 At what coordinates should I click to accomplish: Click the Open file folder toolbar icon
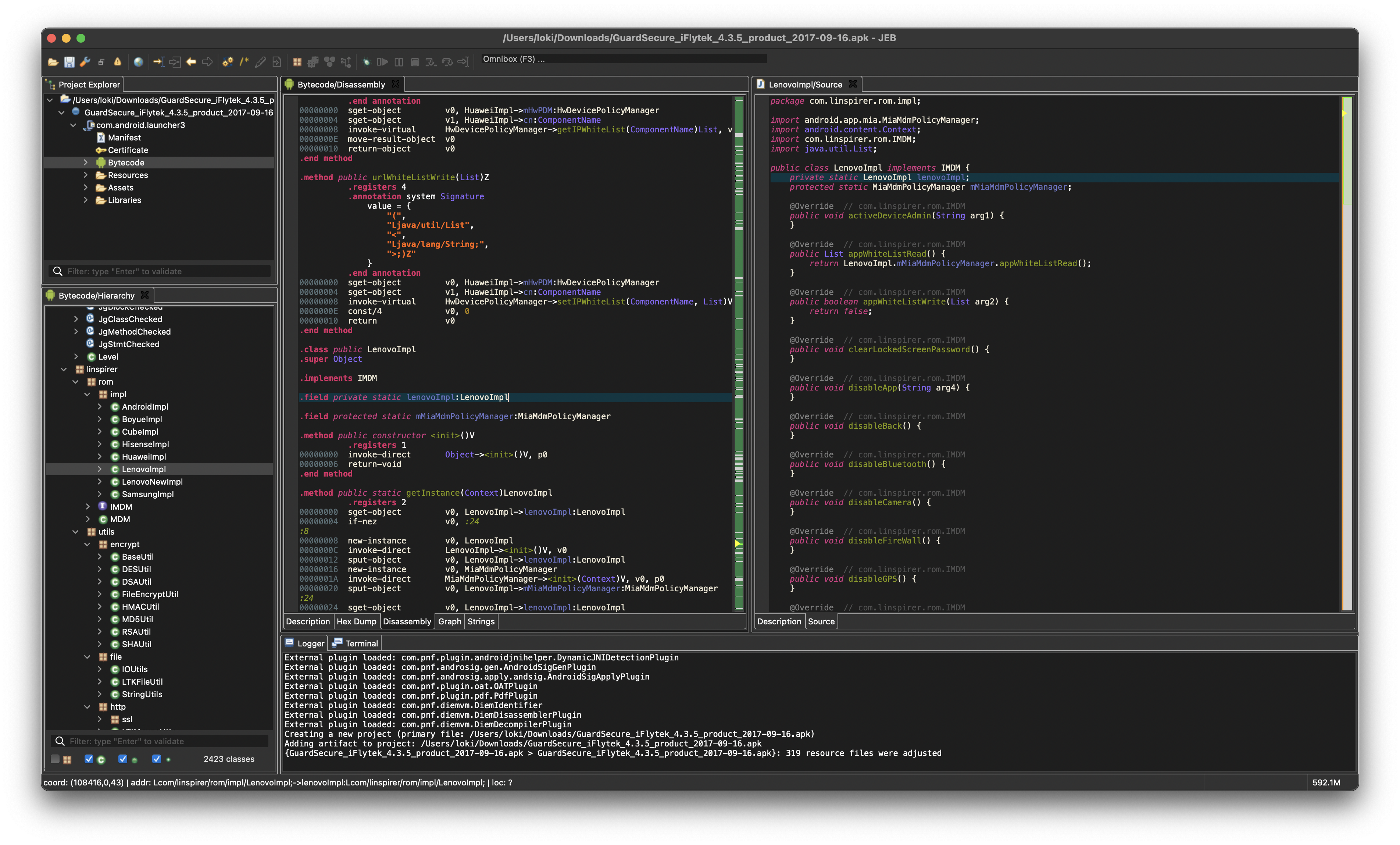pos(53,62)
